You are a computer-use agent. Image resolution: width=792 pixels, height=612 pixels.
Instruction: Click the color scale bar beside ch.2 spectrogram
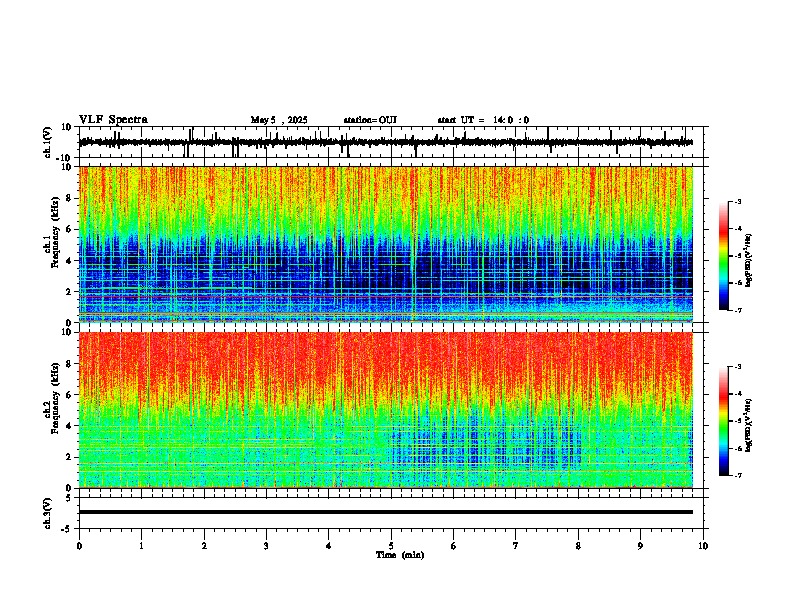click(x=724, y=421)
